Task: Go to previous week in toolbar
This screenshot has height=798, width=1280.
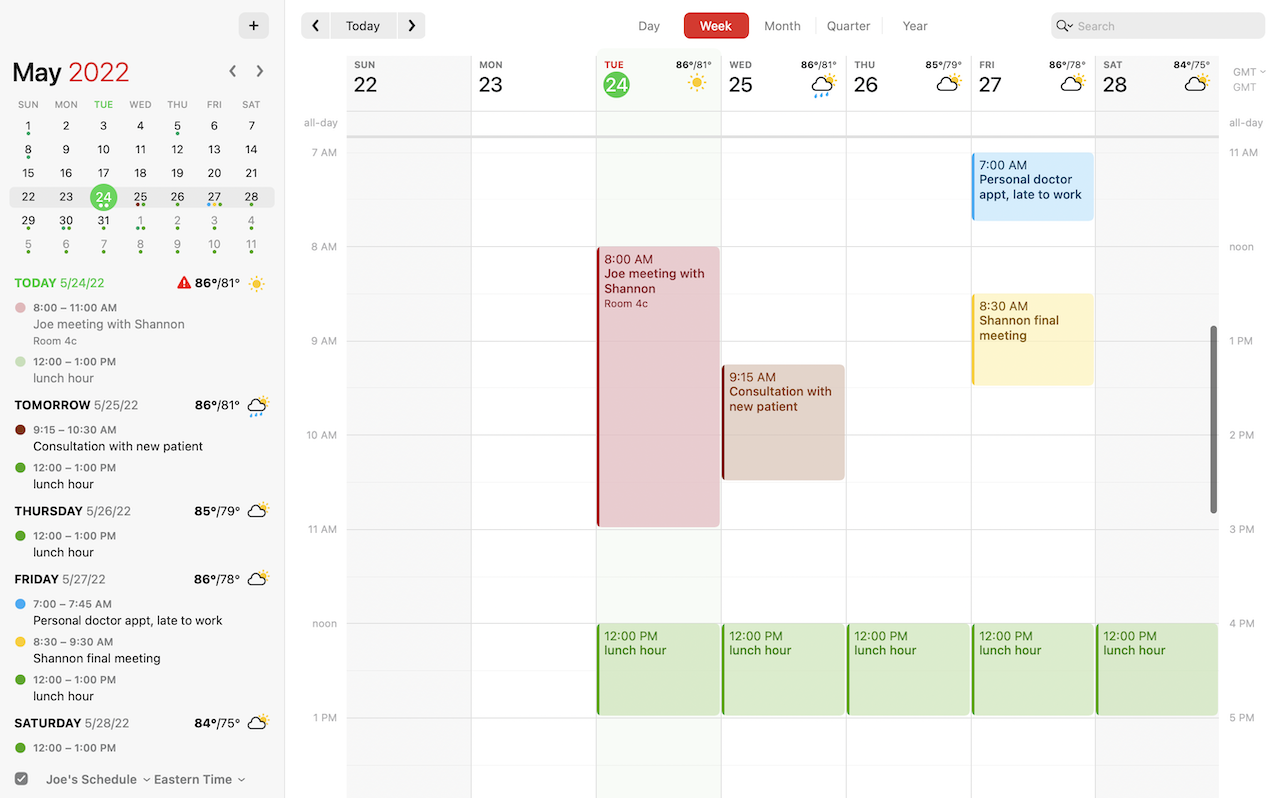Action: click(315, 26)
